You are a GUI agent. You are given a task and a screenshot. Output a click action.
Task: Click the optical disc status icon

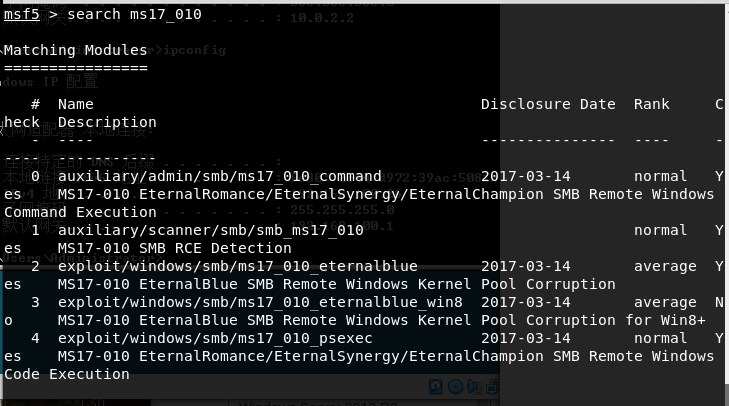(455, 386)
